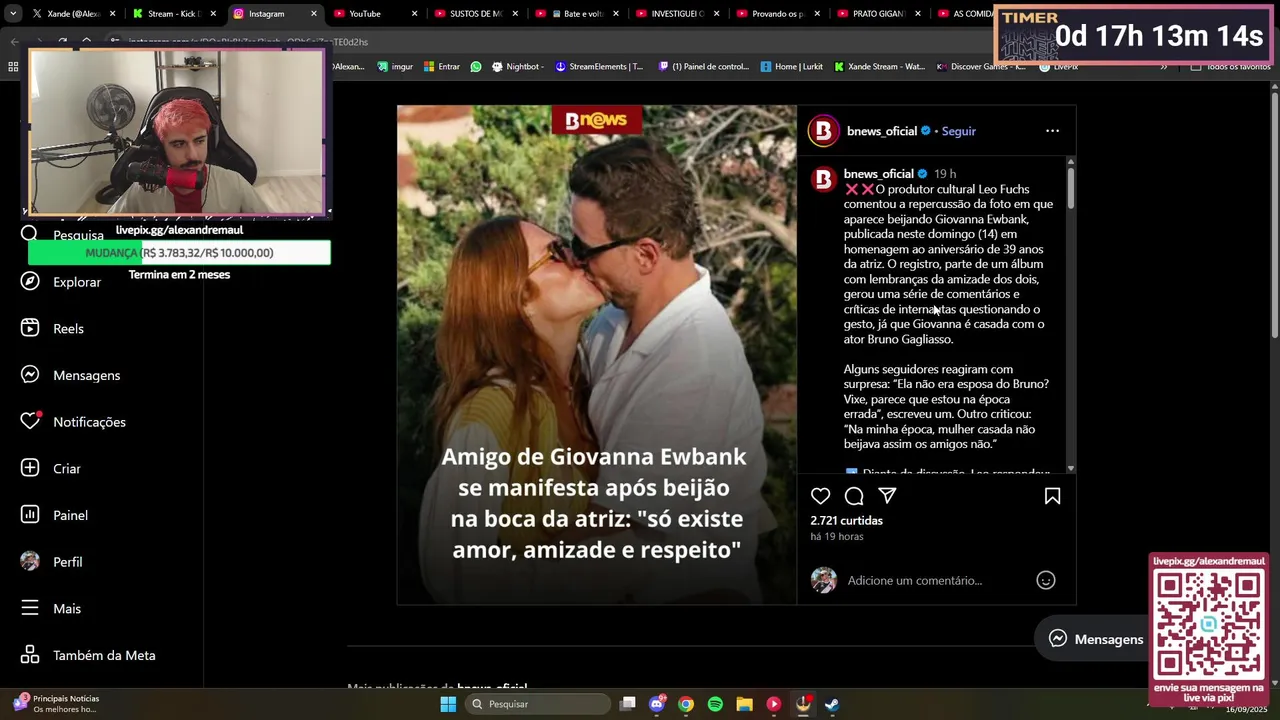Open imgur bookmark
The image size is (1280, 720).
pyautogui.click(x=395, y=67)
